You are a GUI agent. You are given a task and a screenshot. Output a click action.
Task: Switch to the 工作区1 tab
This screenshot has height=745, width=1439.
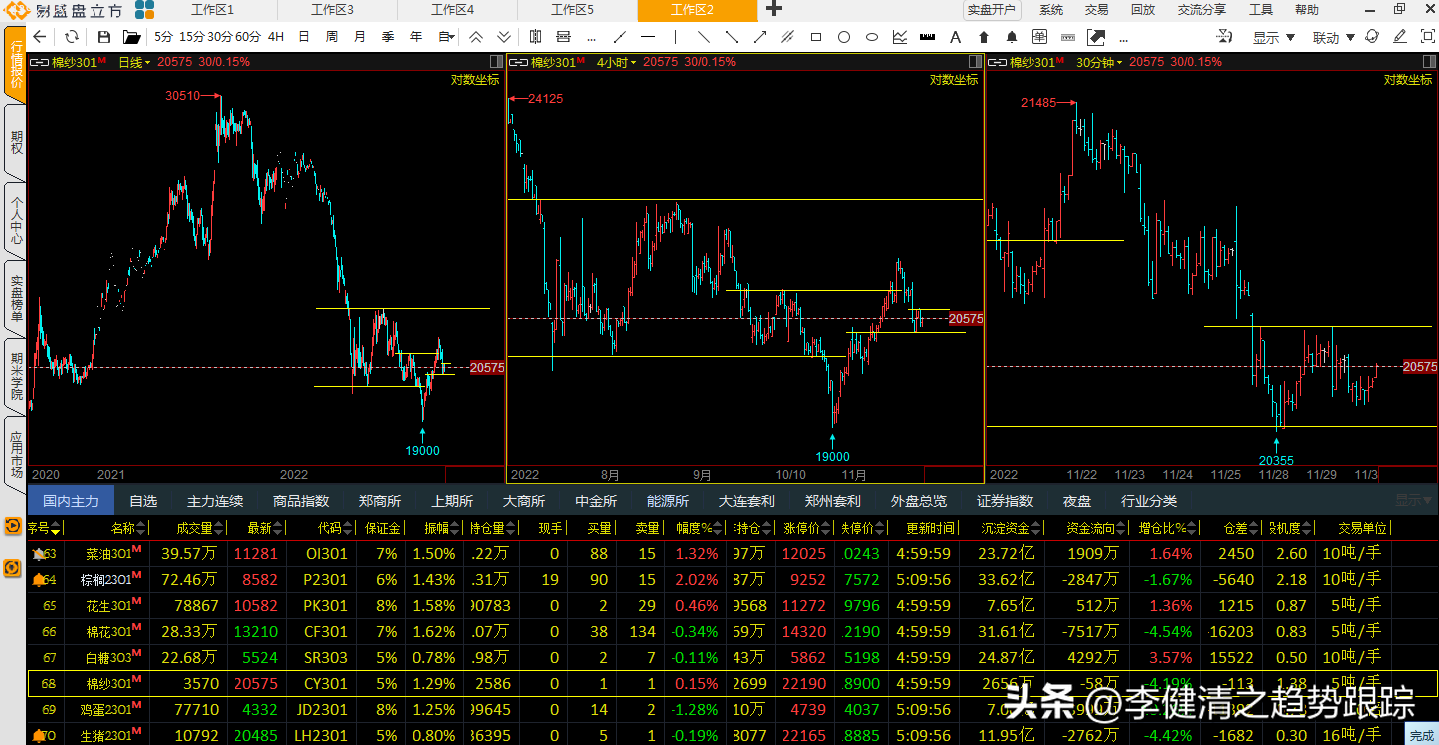tap(212, 10)
